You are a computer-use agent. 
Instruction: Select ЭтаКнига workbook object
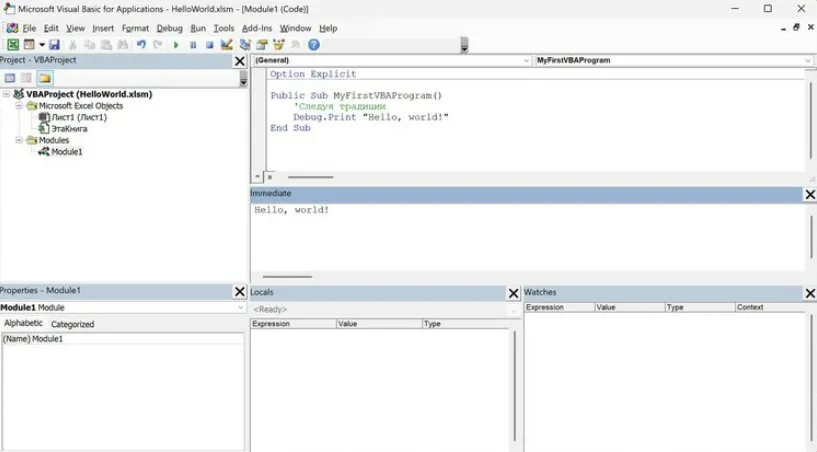(x=69, y=129)
